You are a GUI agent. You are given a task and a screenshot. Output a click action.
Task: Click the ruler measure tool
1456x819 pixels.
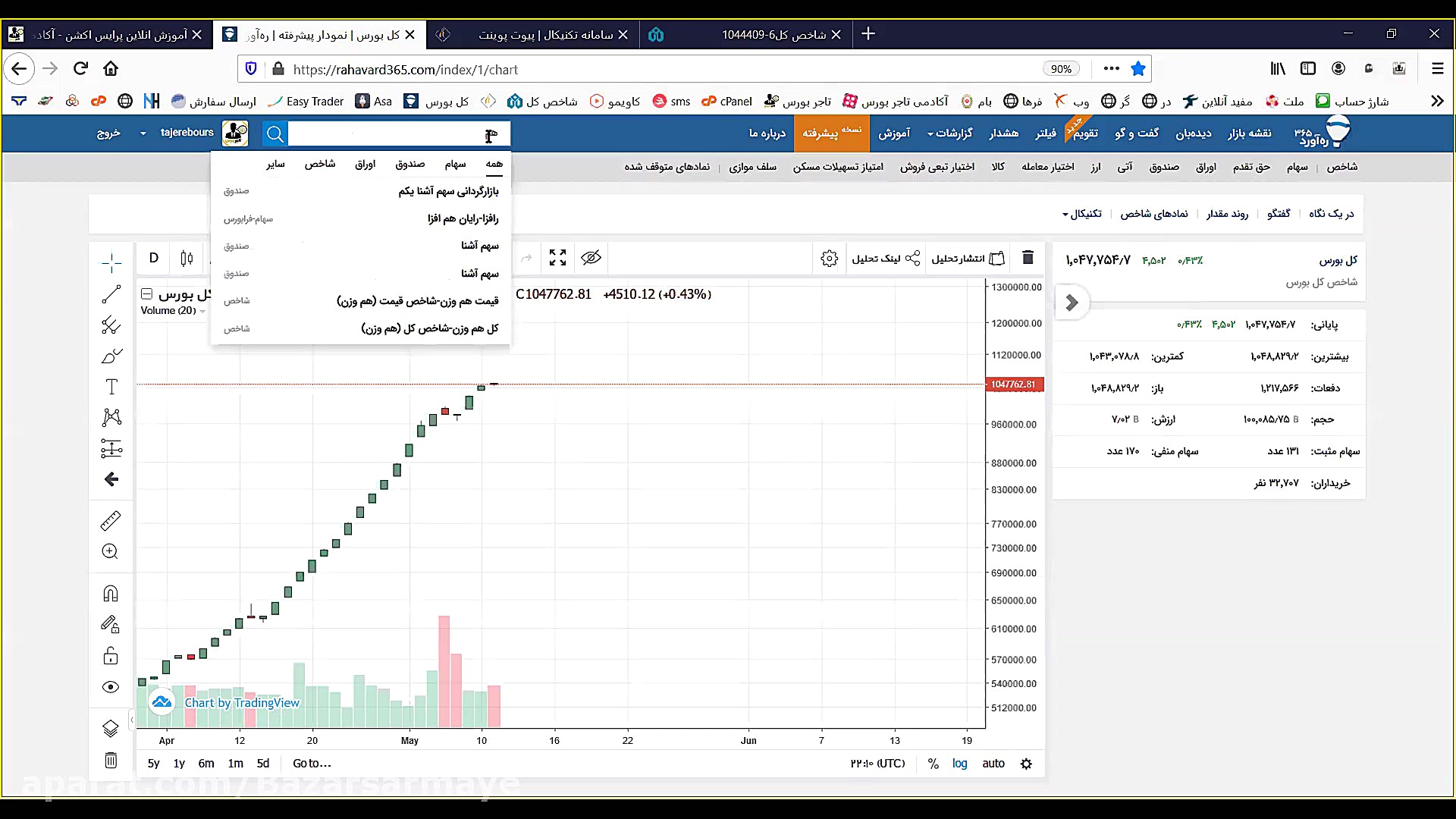click(111, 521)
